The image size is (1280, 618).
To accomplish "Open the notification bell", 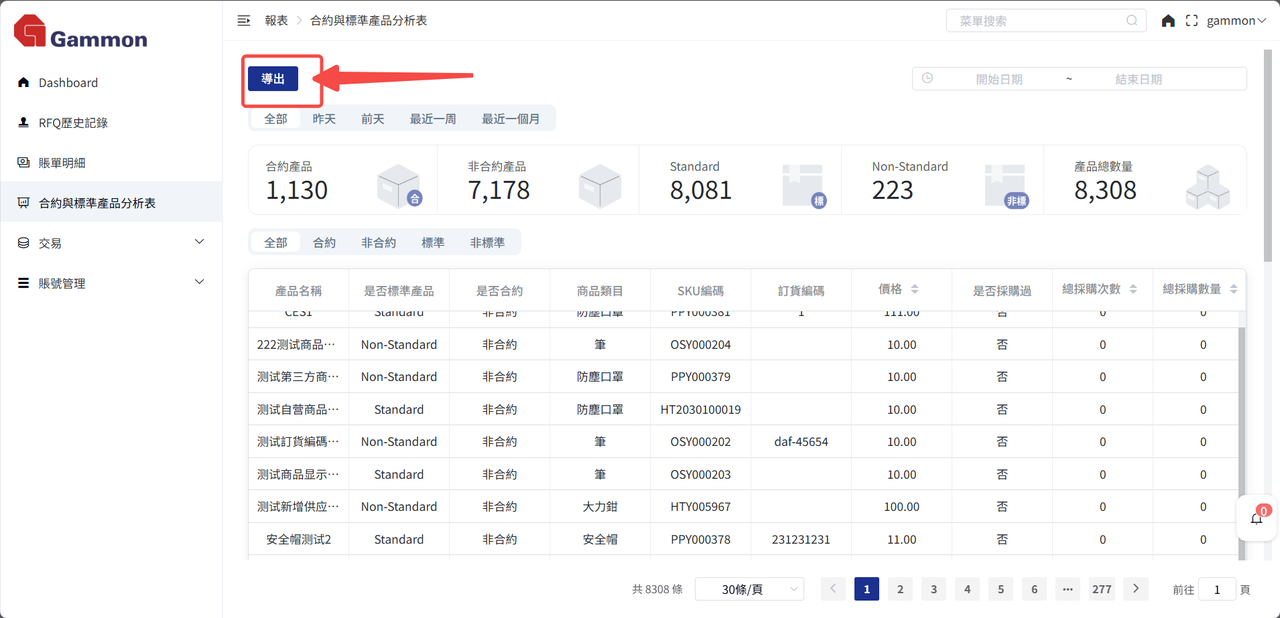I will (x=1257, y=518).
